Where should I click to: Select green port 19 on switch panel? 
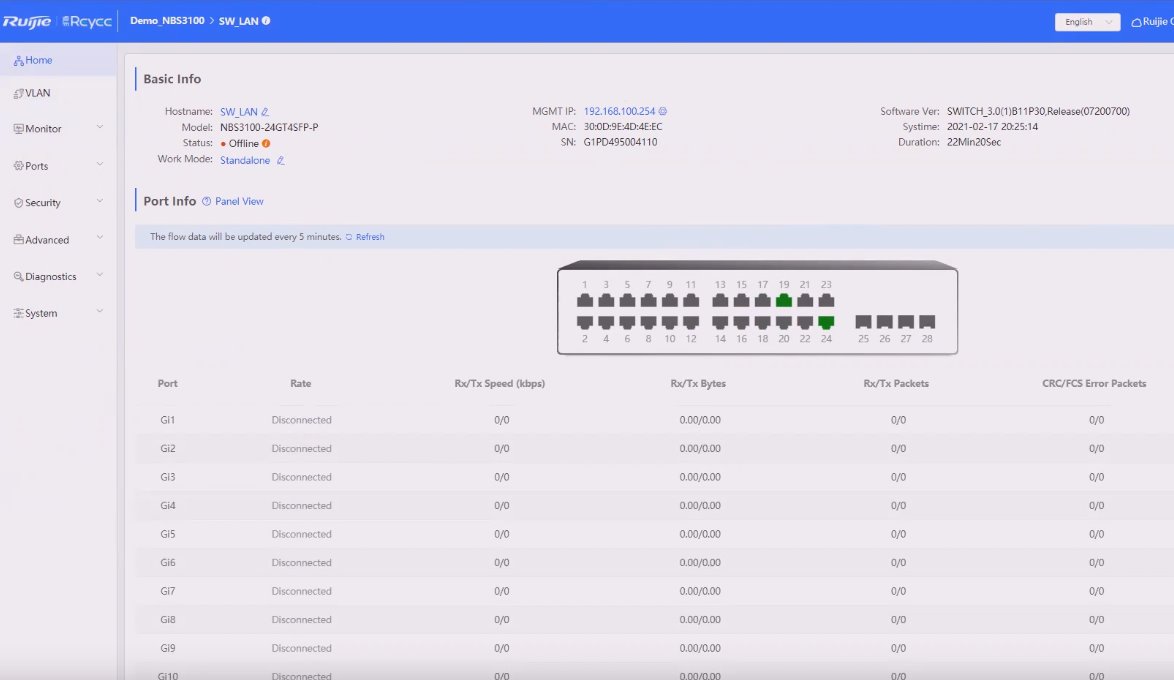784,300
